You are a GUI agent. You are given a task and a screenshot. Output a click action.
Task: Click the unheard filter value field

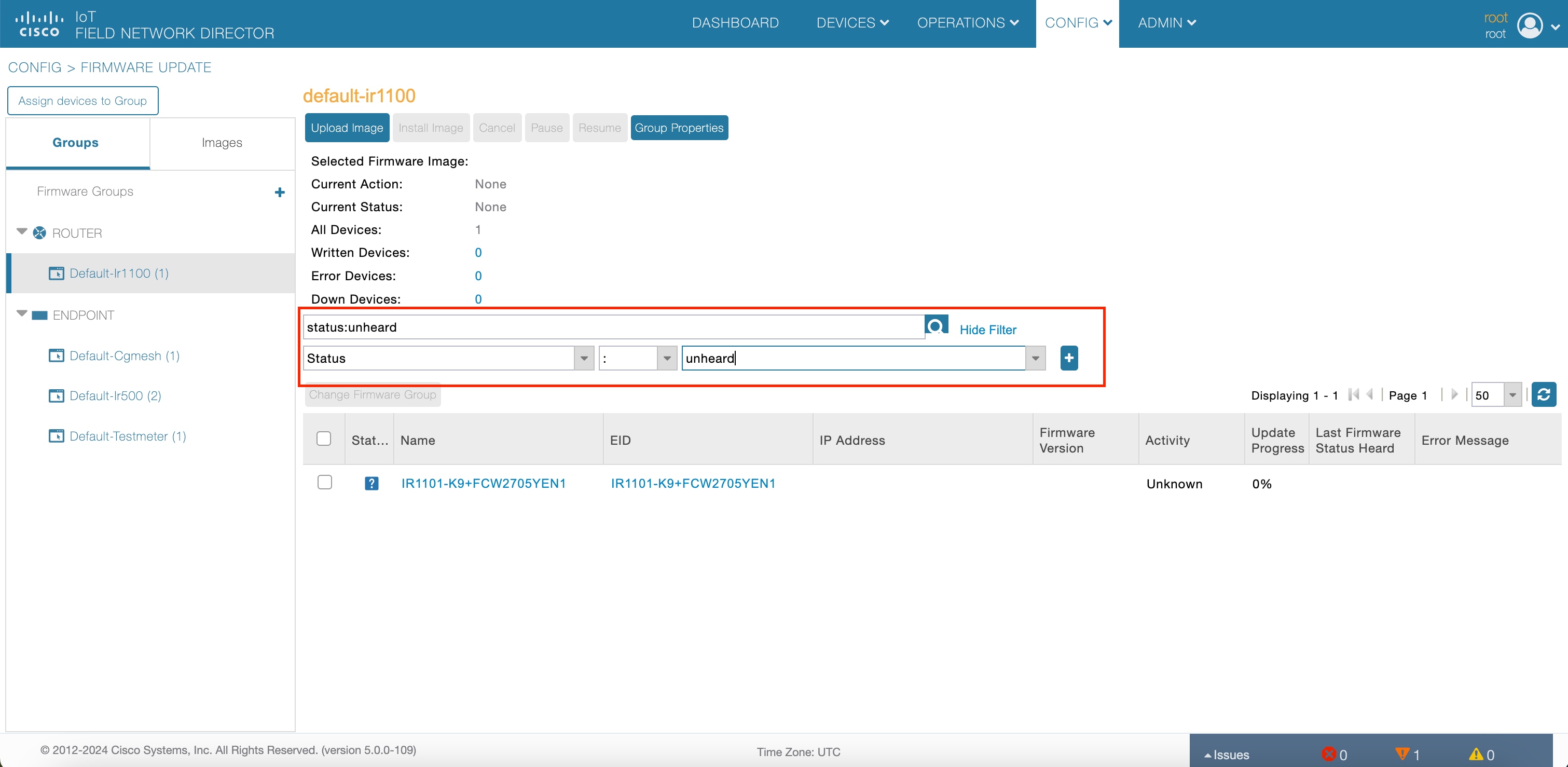(853, 358)
